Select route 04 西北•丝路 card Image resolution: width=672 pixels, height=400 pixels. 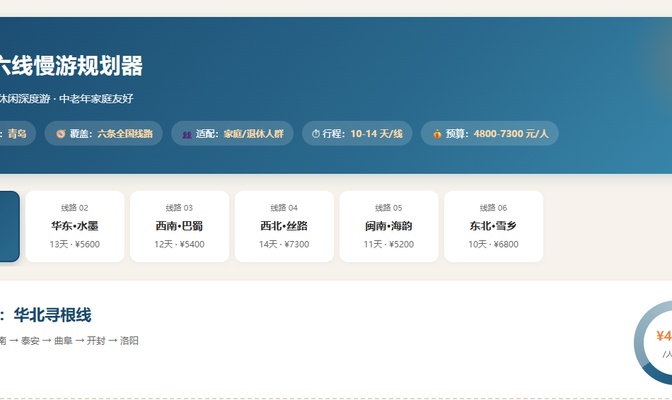click(x=284, y=226)
